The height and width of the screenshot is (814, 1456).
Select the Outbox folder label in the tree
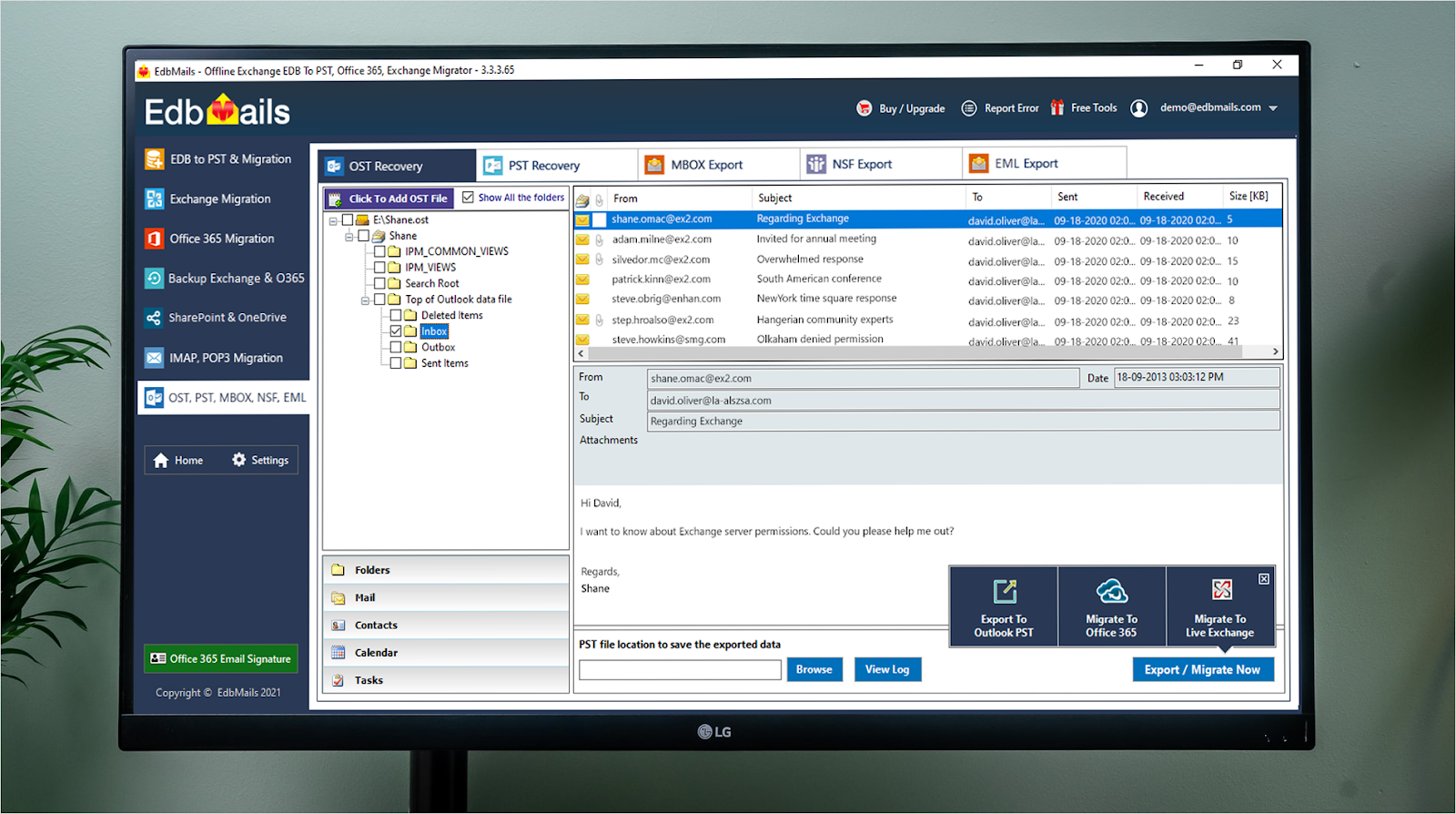coord(438,347)
